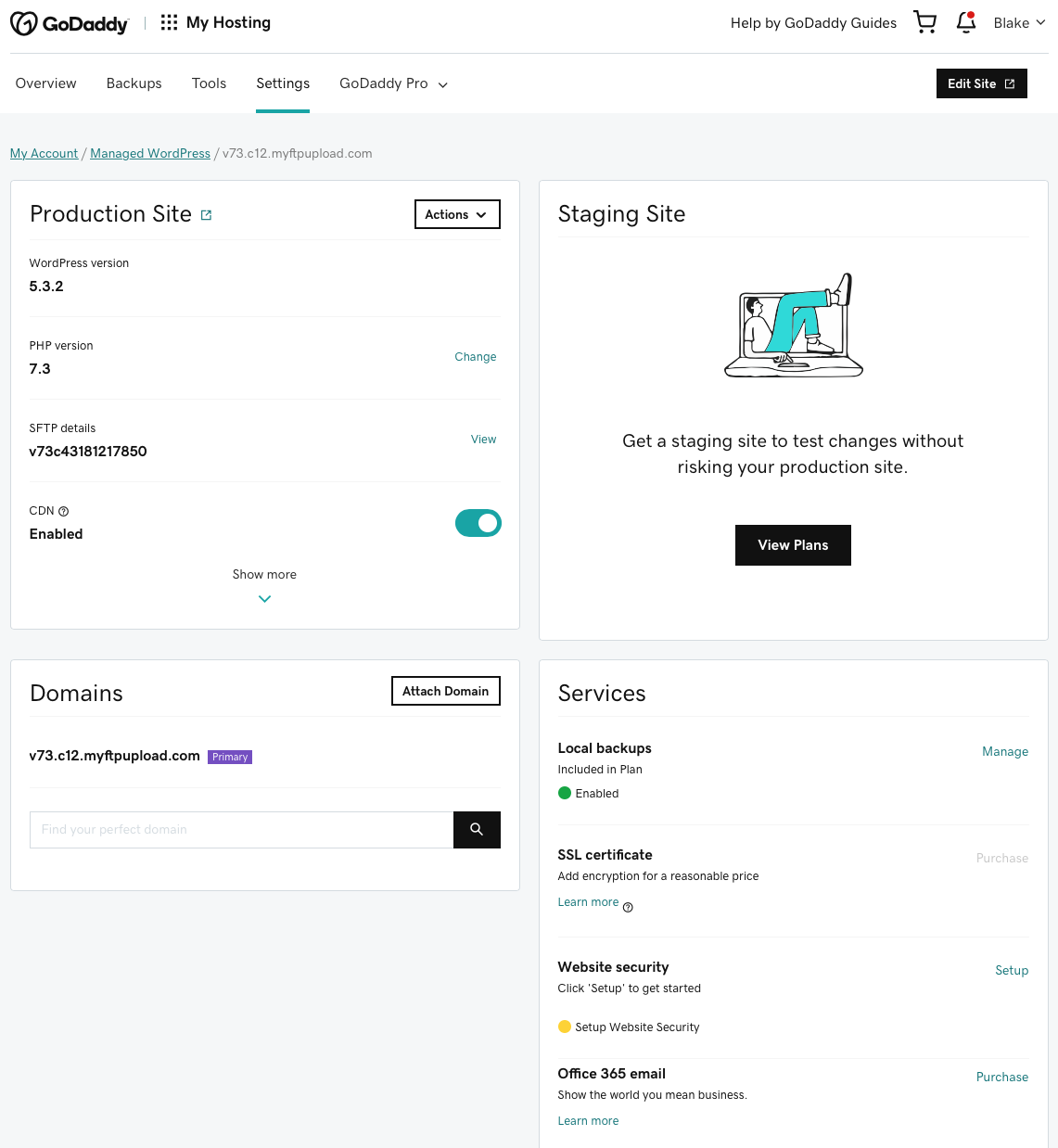Open the Actions dropdown
This screenshot has height=1148, width=1058.
pos(456,214)
